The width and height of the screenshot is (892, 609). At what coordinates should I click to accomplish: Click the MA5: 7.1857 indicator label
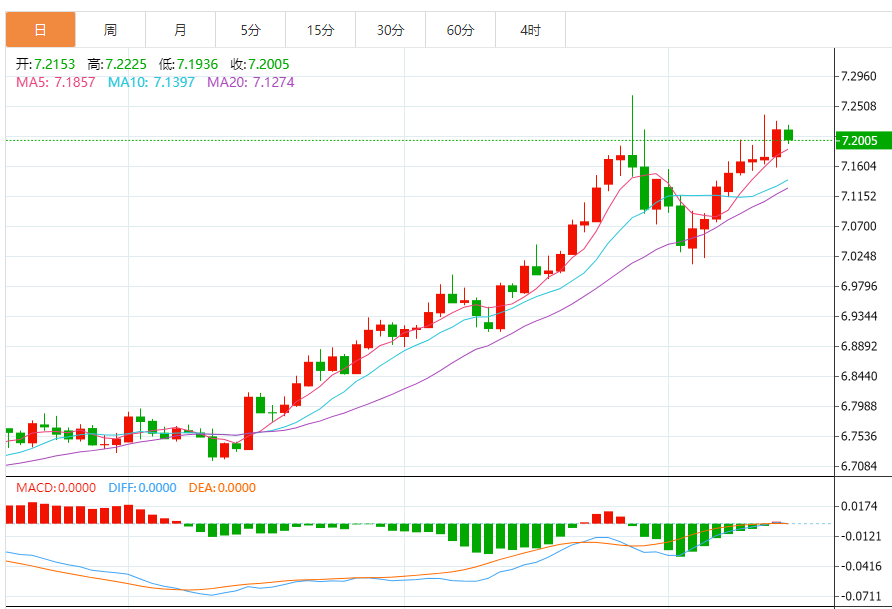(56, 82)
